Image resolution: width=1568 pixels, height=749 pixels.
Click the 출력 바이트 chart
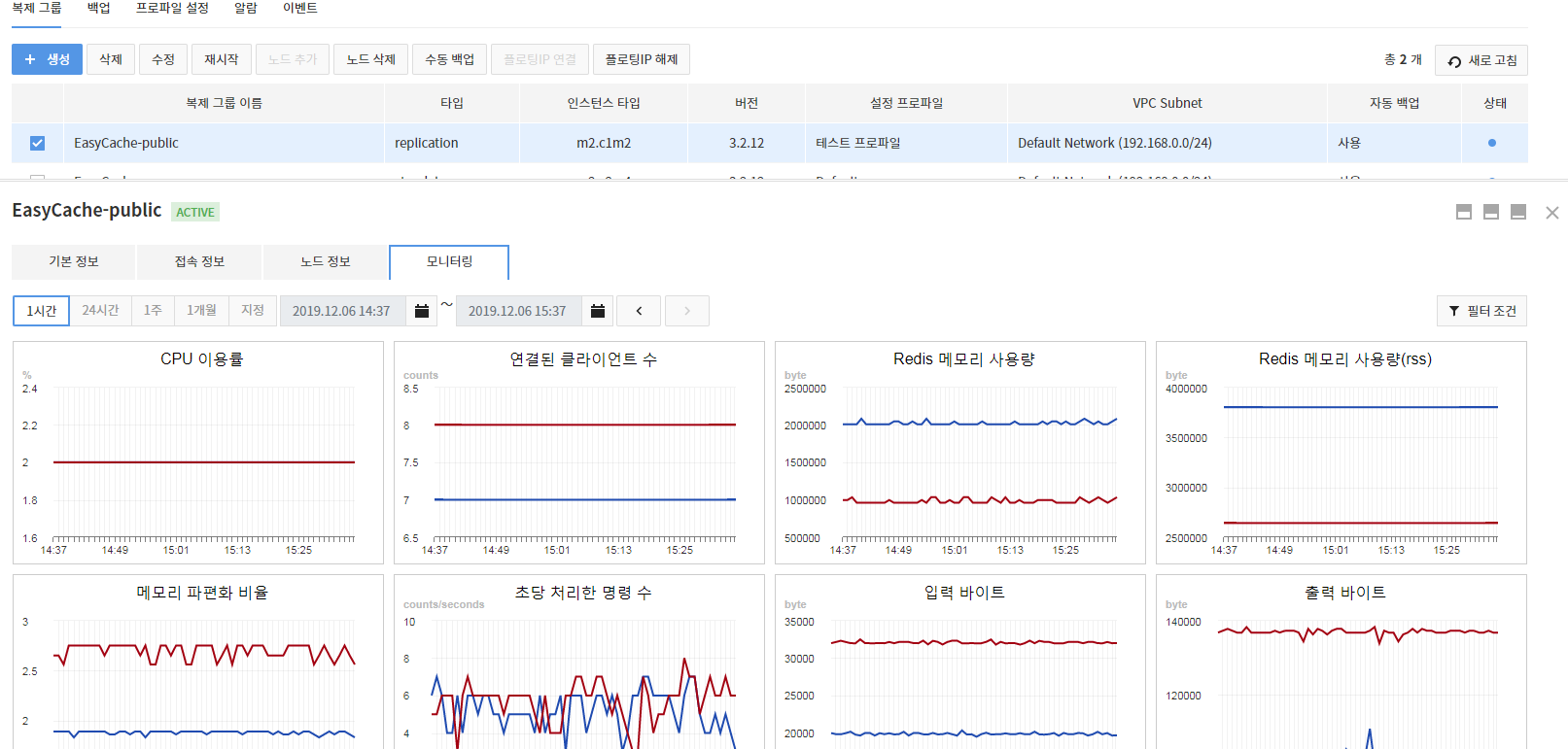[1342, 662]
